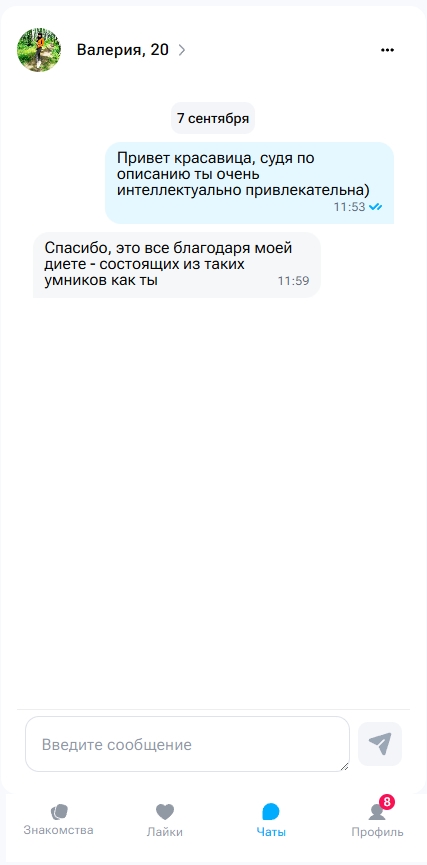Switch to the Лайки tab label

[164, 832]
